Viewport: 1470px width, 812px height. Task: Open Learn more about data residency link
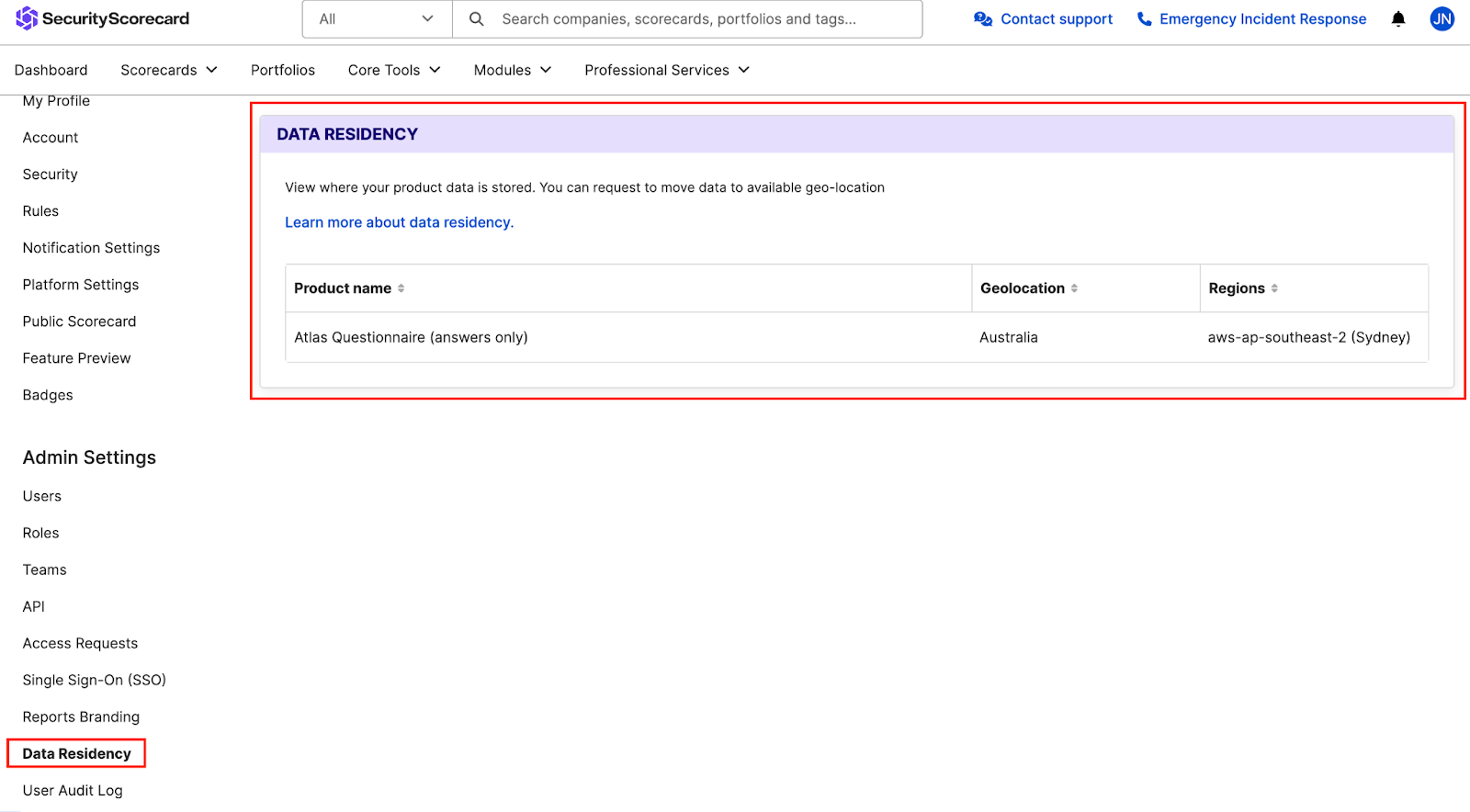[x=399, y=222]
